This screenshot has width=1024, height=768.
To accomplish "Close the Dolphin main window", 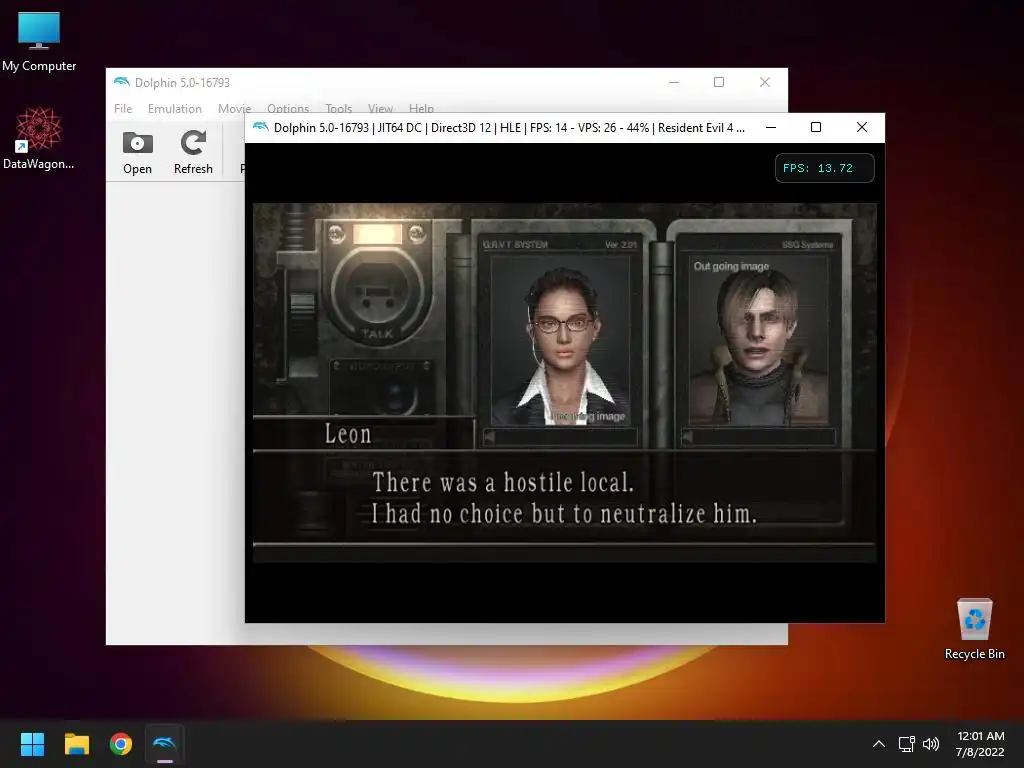I will pos(765,82).
